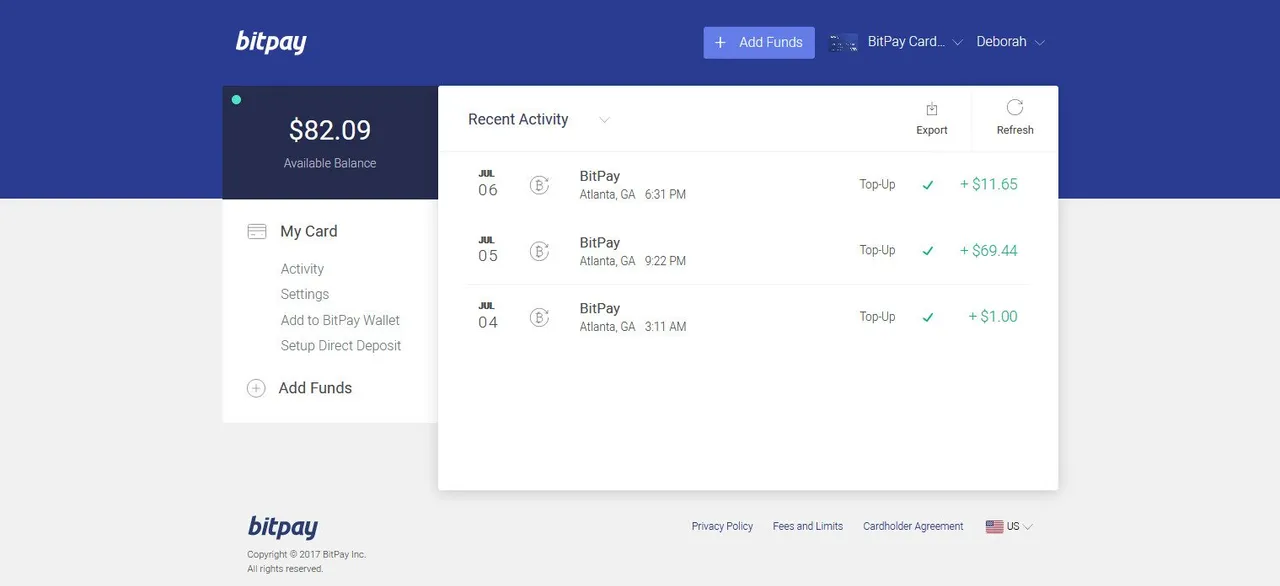1280x586 pixels.
Task: Click the + $1.00 amount
Action: (993, 316)
